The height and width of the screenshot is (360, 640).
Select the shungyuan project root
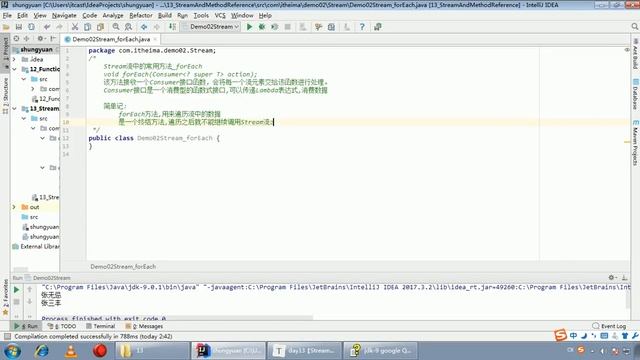pos(36,49)
